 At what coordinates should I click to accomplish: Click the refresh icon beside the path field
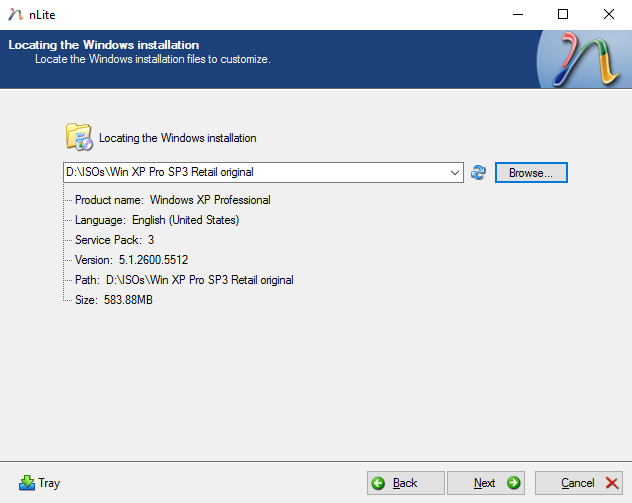click(478, 173)
